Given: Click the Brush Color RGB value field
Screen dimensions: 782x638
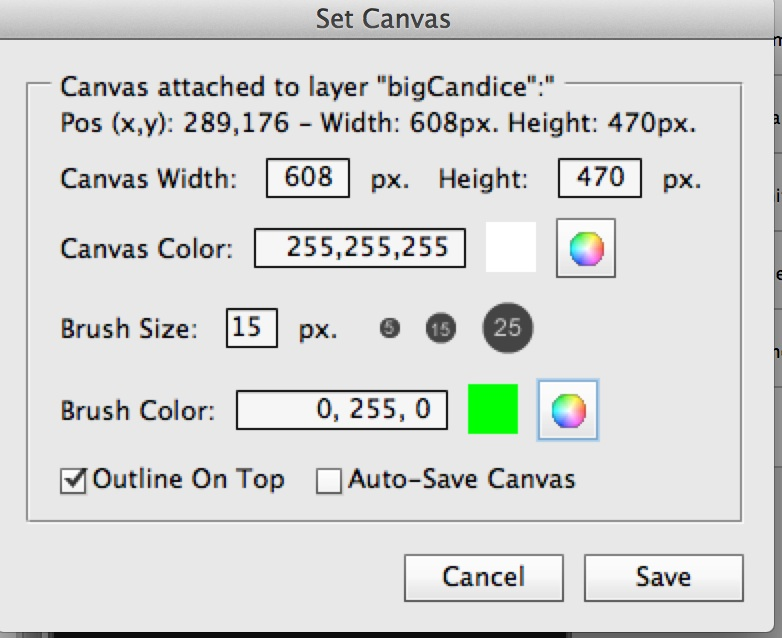Looking at the screenshot, I should pyautogui.click(x=342, y=410).
